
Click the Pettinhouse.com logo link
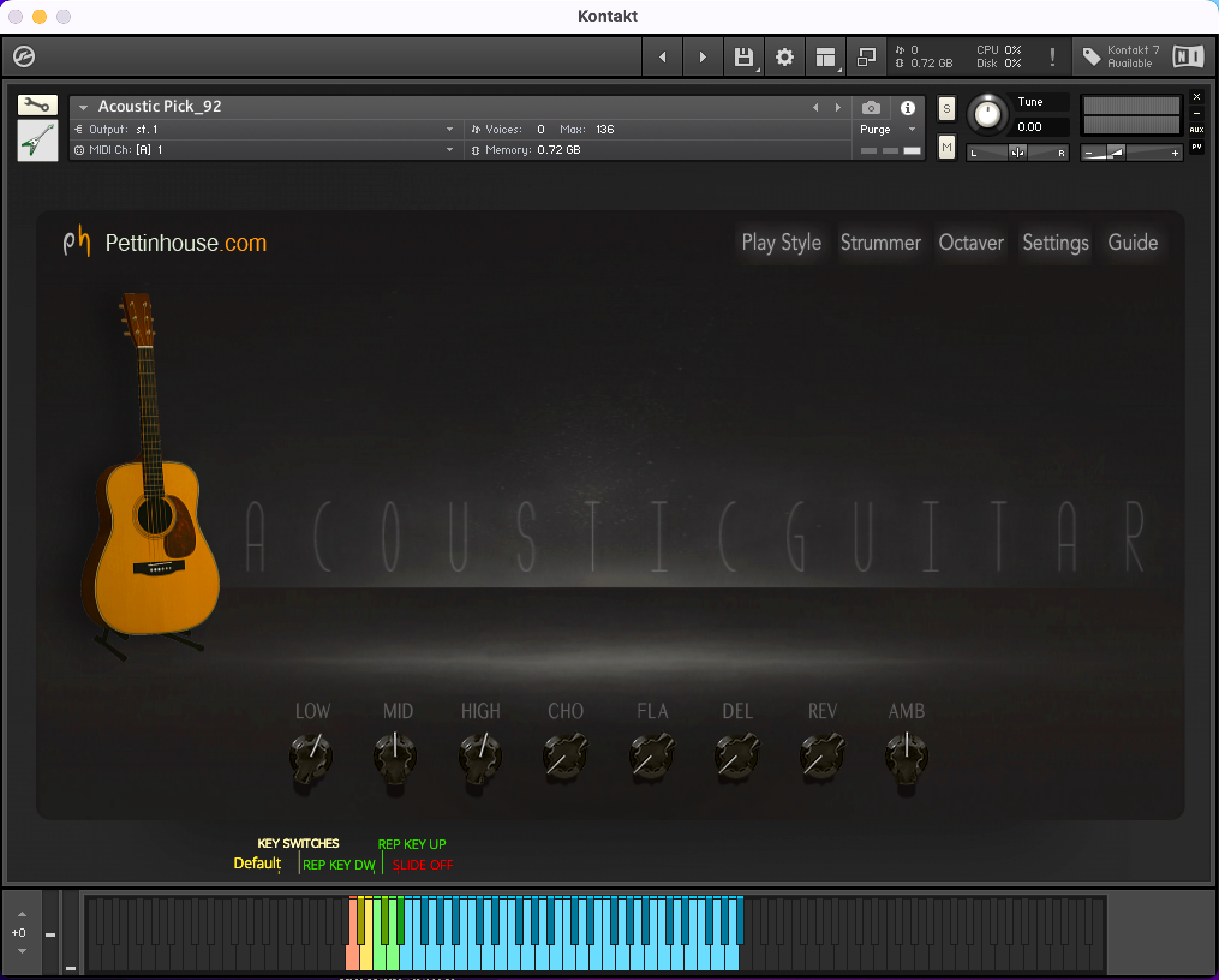[x=165, y=243]
